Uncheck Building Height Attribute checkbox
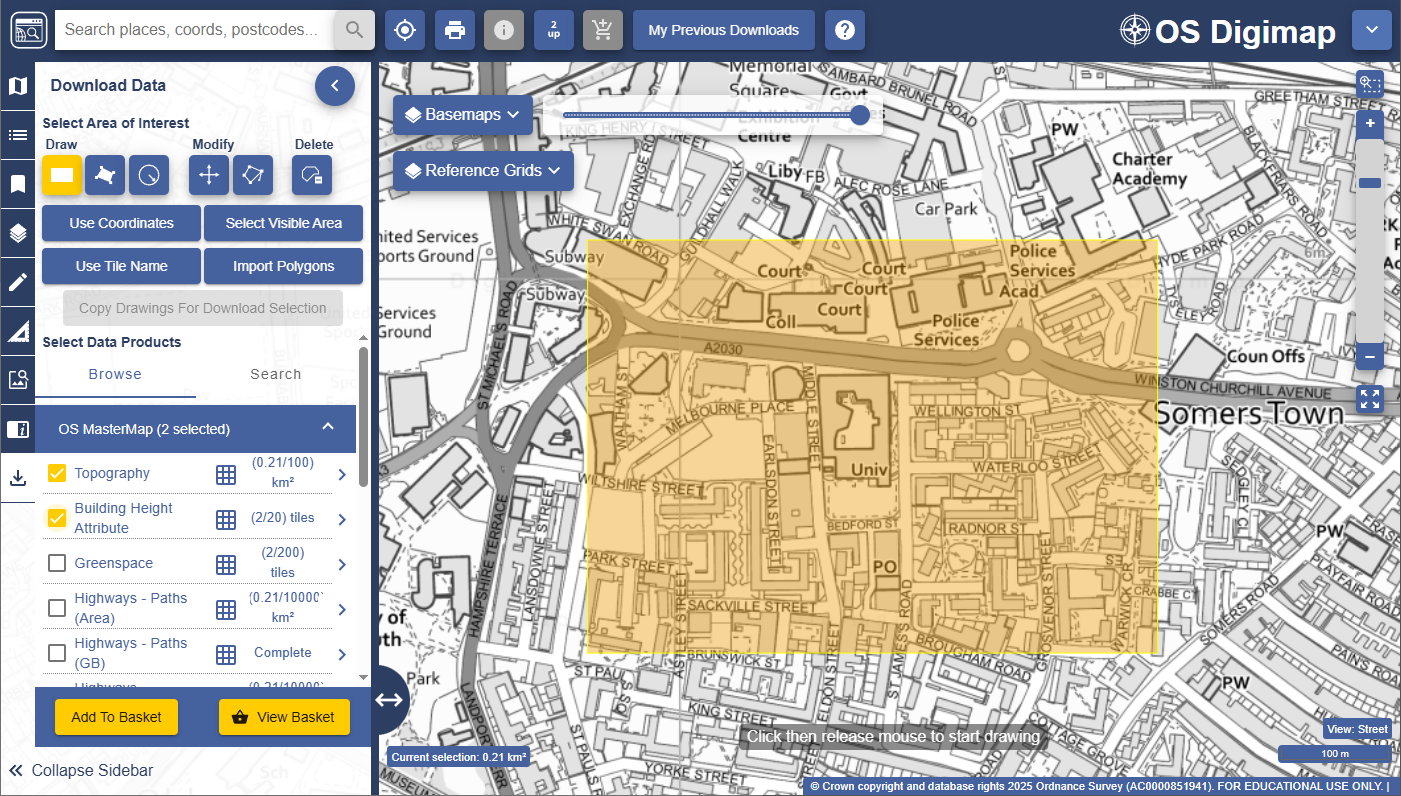The width and height of the screenshot is (1401, 796). click(x=57, y=518)
